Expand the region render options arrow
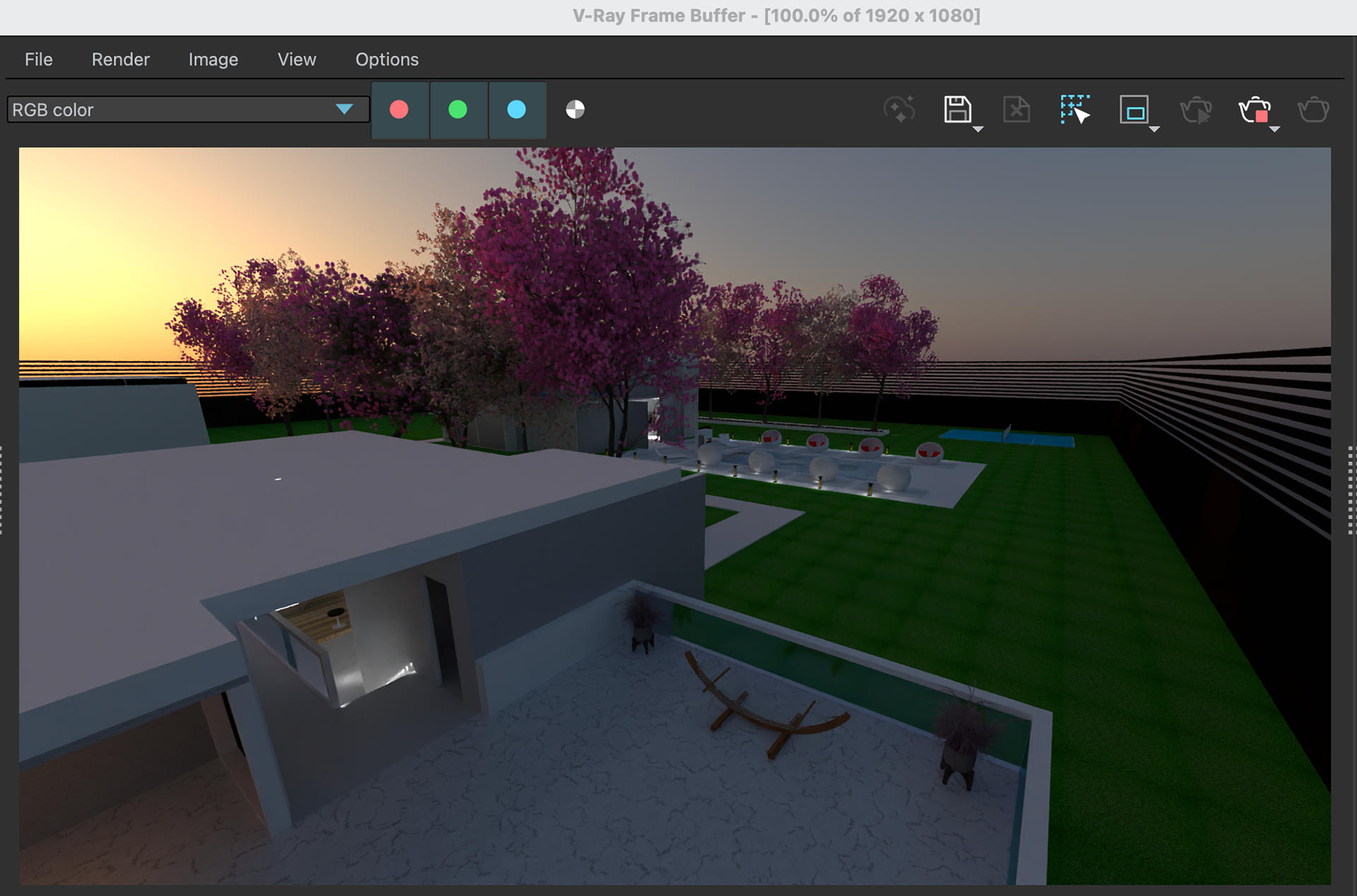The height and width of the screenshot is (896, 1357). (1154, 129)
